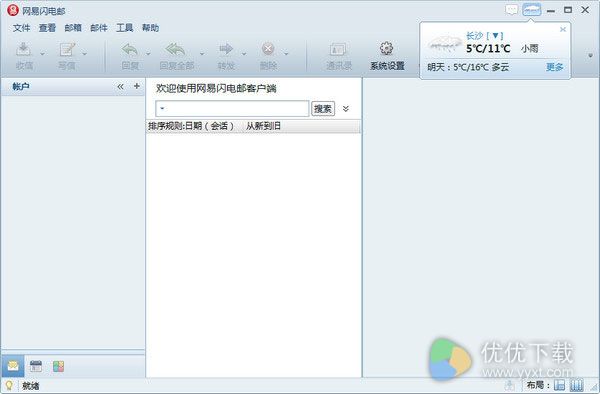Click 更多 link in weather popup
Image resolution: width=600 pixels, height=394 pixels.
(x=554, y=67)
